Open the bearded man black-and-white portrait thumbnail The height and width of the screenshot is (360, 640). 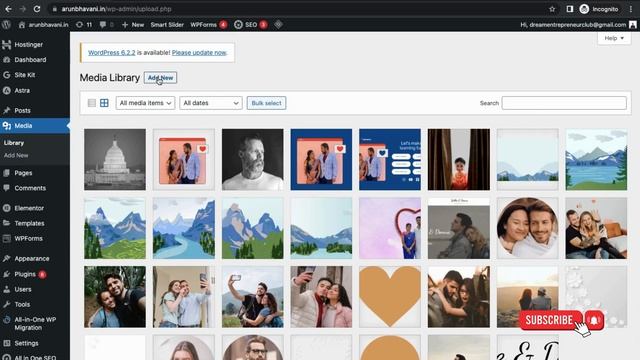click(x=253, y=160)
